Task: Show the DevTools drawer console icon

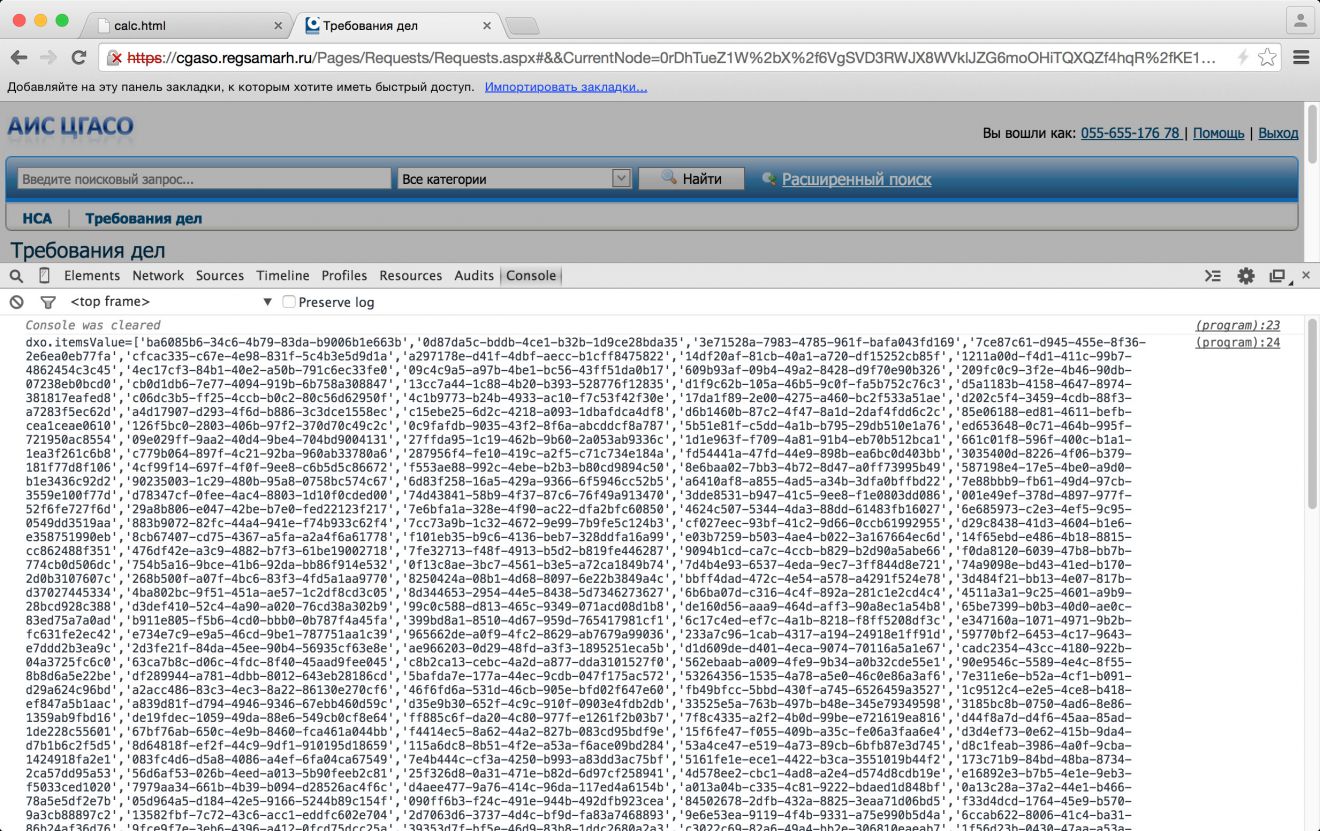Action: 1213,276
